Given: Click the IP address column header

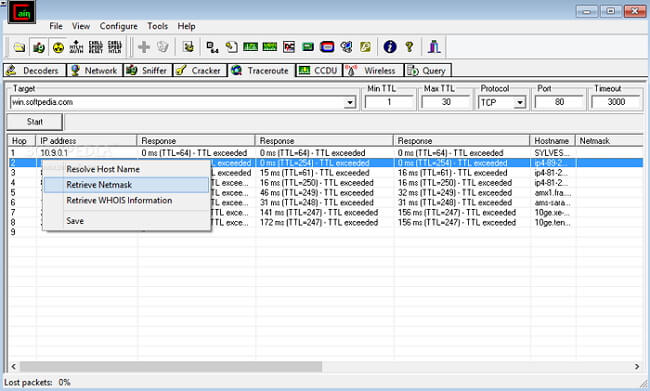Looking at the screenshot, I should click(x=86, y=141).
